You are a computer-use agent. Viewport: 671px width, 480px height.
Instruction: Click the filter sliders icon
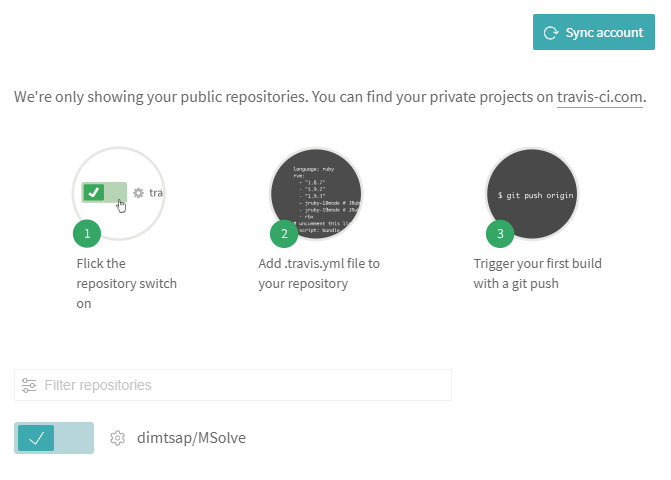(x=29, y=385)
